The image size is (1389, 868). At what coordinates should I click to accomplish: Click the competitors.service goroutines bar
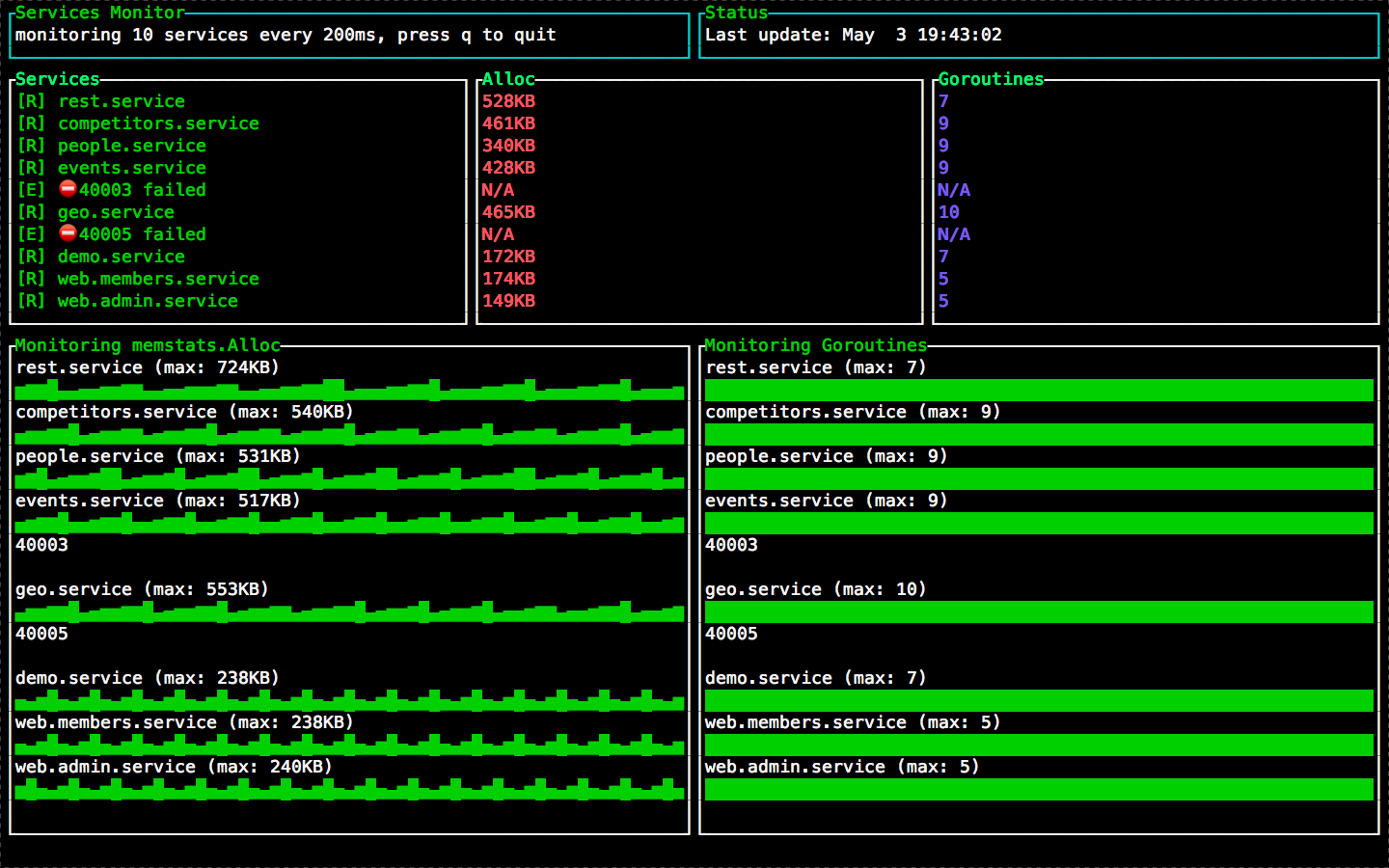(x=1039, y=434)
